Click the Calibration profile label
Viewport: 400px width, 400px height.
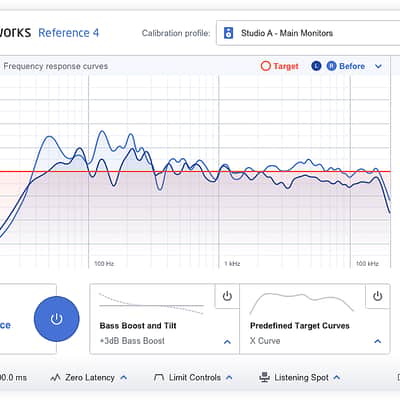[x=176, y=33]
